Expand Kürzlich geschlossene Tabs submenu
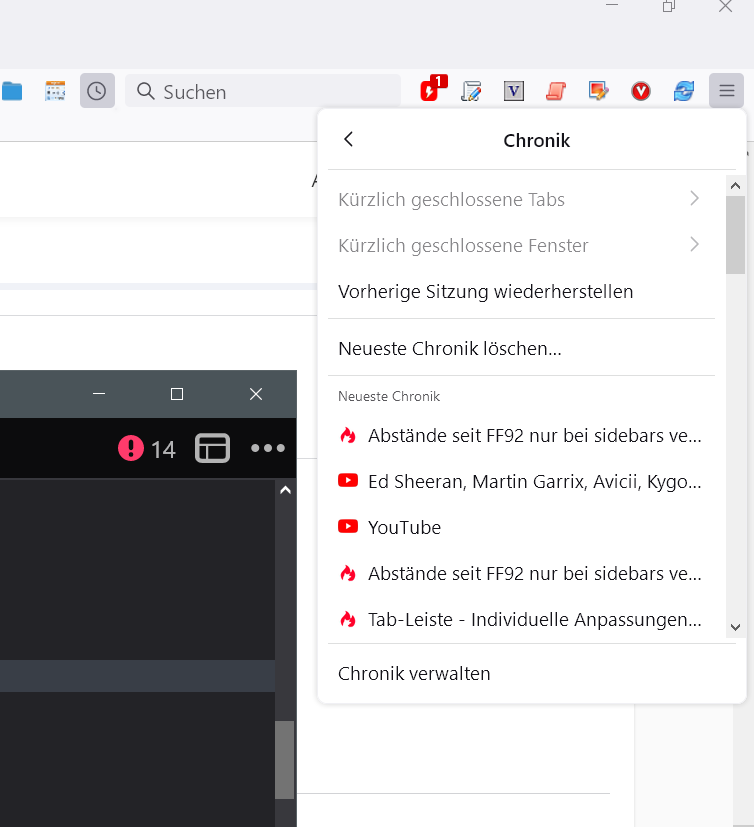This screenshot has height=827, width=754. click(520, 200)
